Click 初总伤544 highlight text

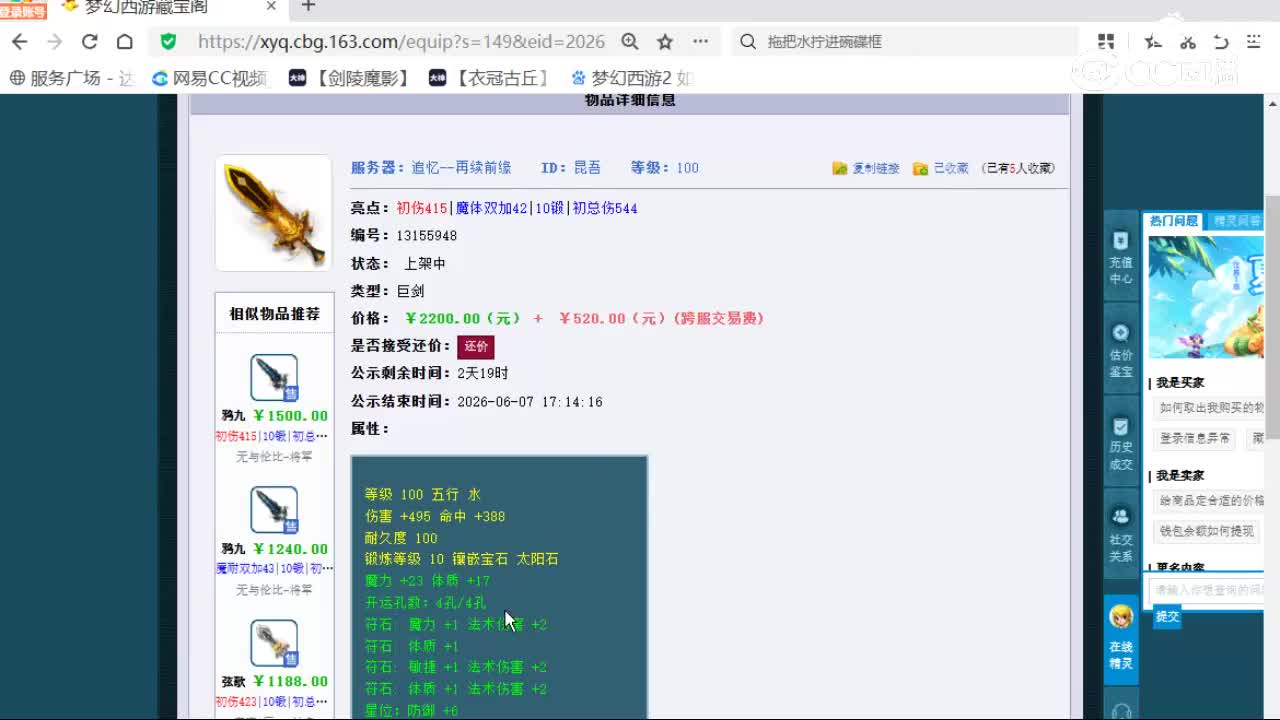pos(605,208)
